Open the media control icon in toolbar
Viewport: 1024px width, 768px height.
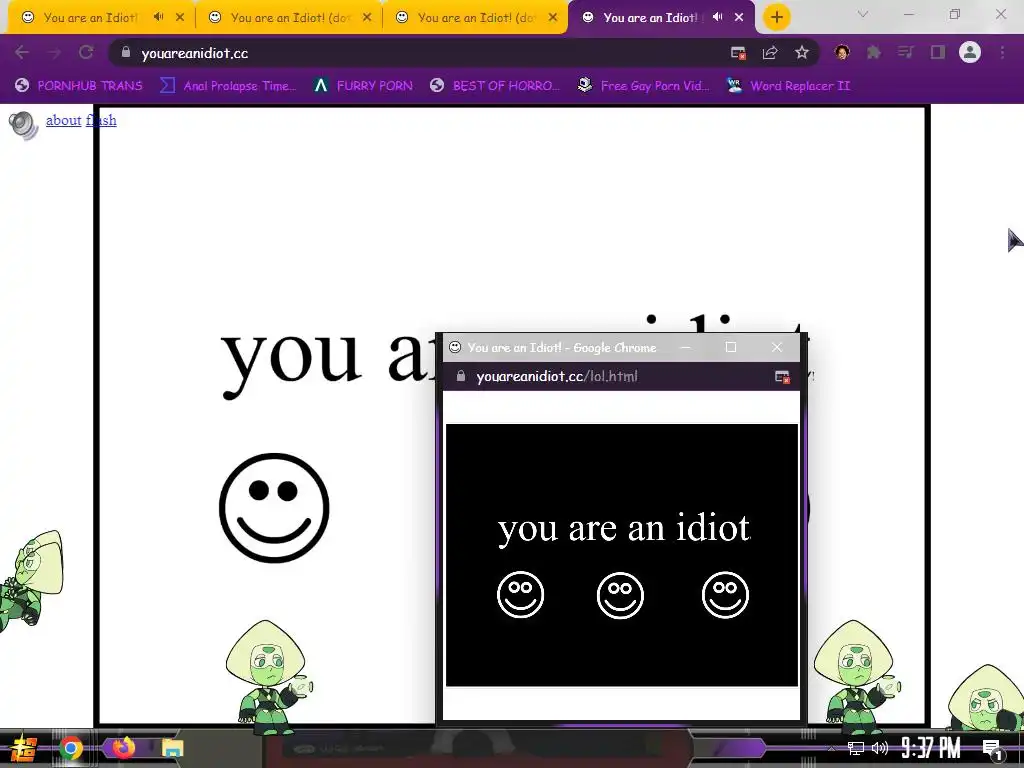pyautogui.click(x=906, y=52)
